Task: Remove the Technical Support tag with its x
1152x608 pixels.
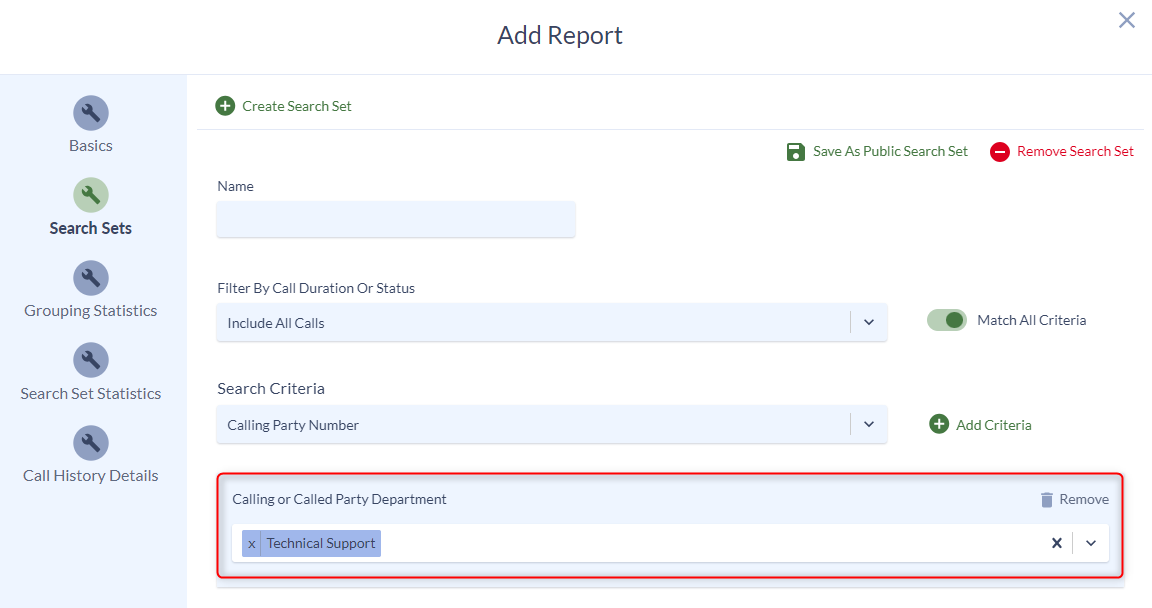Action: pyautogui.click(x=251, y=543)
